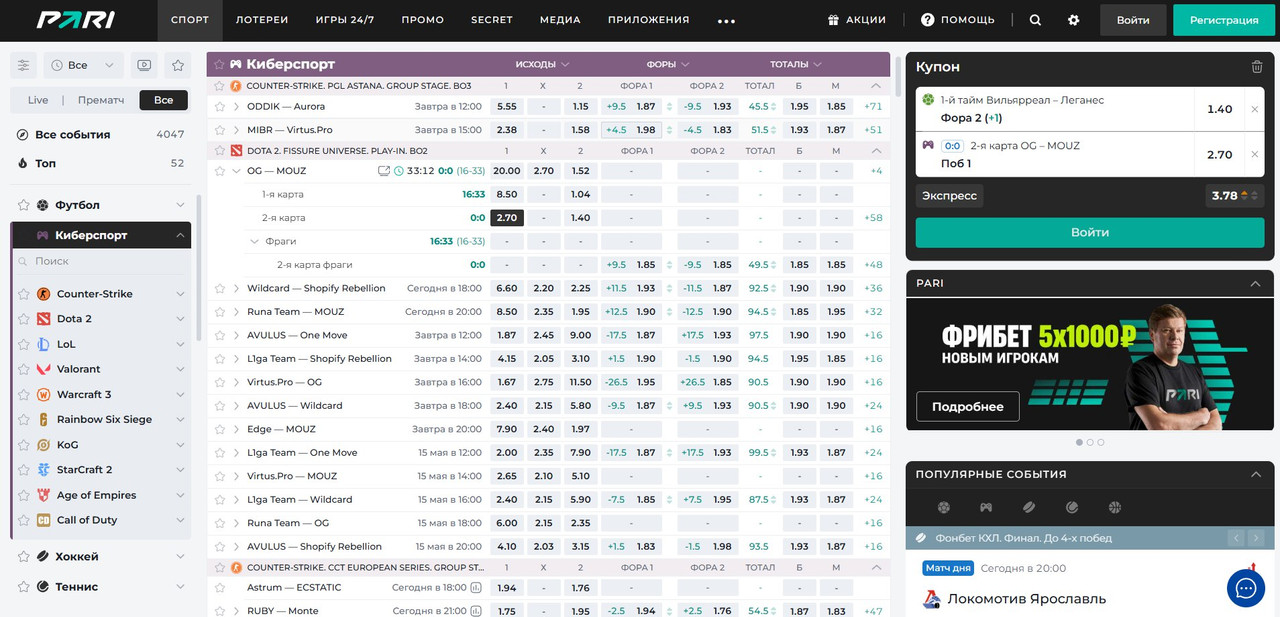This screenshot has width=1280, height=617.
Task: Select odds 5.55 for ODDIK — Aurora
Action: (x=507, y=106)
